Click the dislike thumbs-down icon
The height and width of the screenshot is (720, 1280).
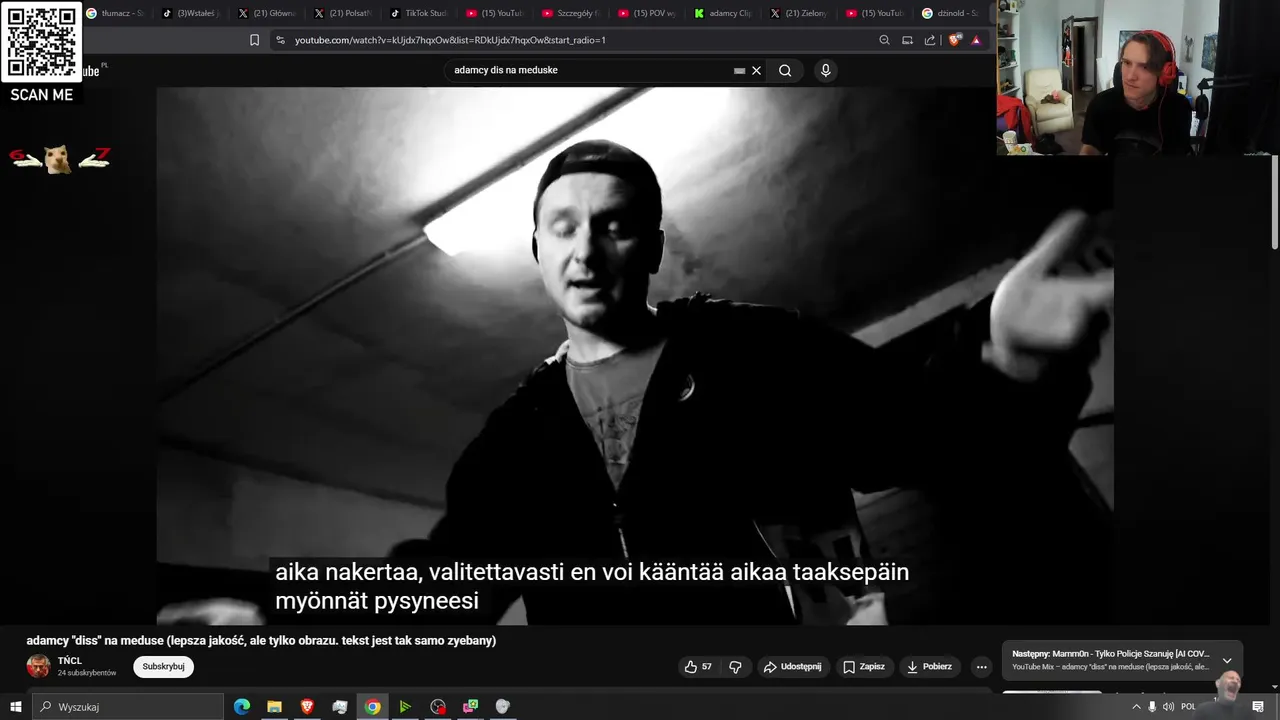pyautogui.click(x=735, y=667)
